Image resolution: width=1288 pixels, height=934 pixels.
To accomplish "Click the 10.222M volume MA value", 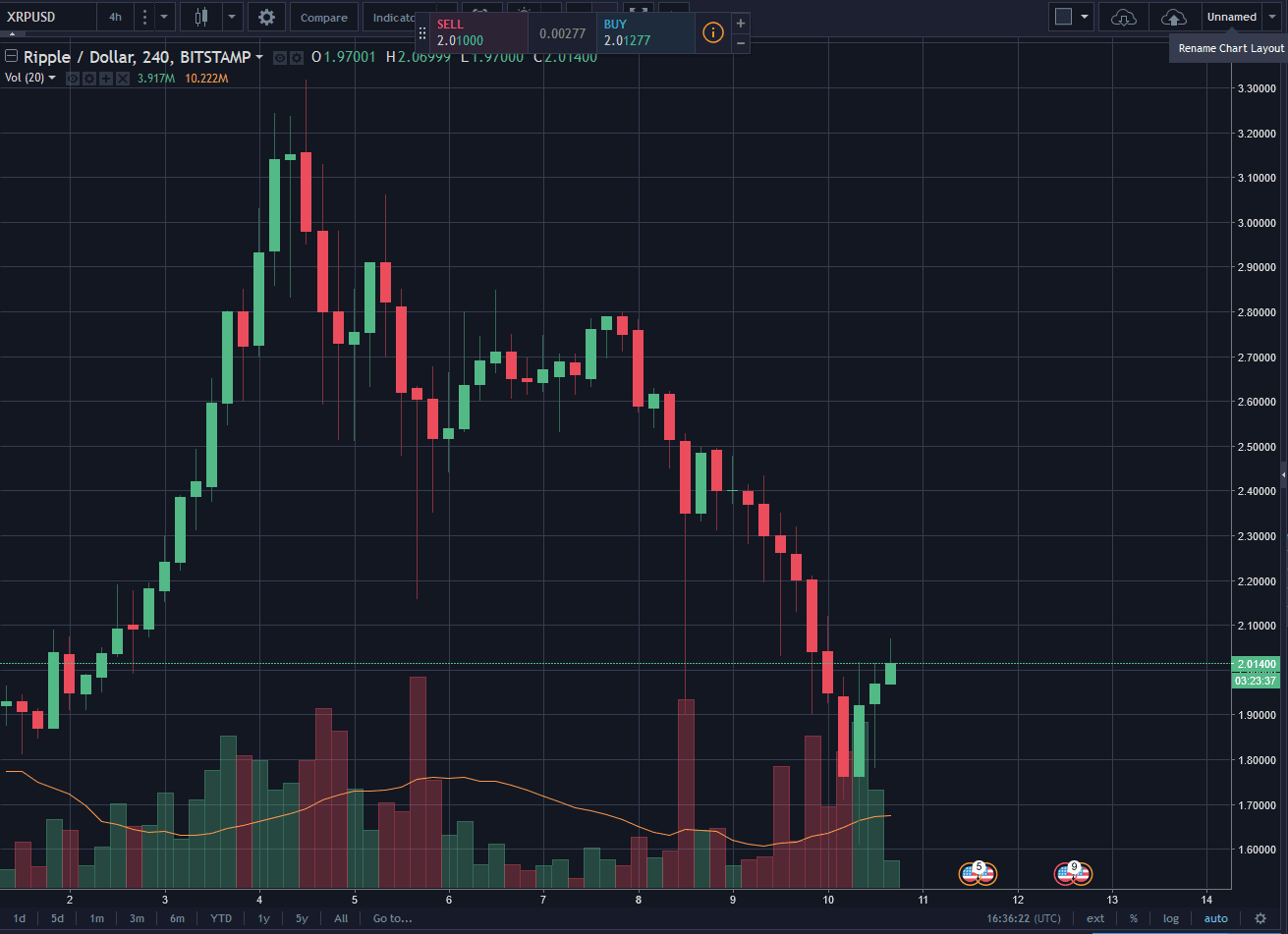I will [206, 78].
